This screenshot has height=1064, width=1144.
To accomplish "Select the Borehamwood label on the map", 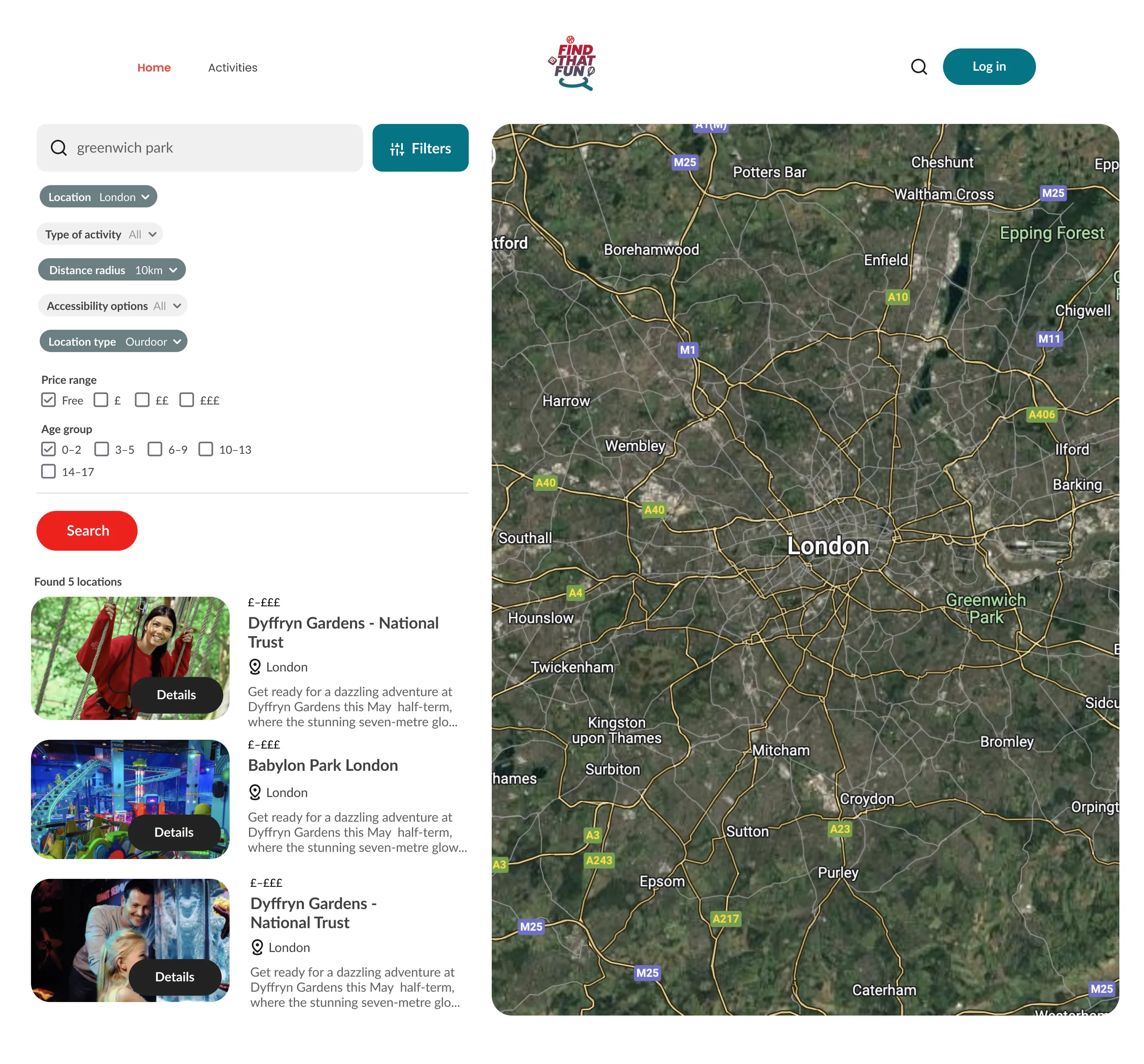I will tap(651, 250).
